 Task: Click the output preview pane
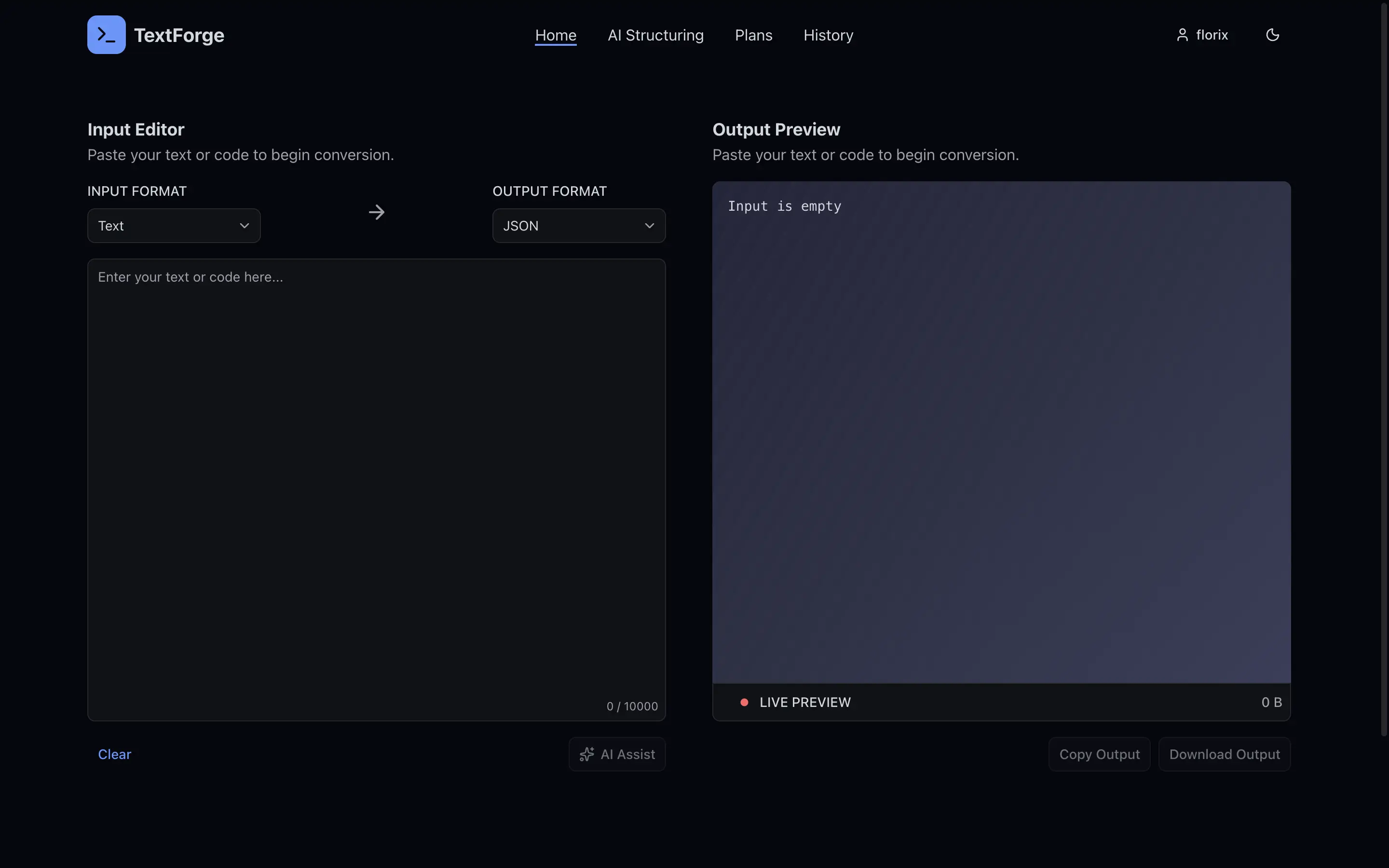(1002, 432)
